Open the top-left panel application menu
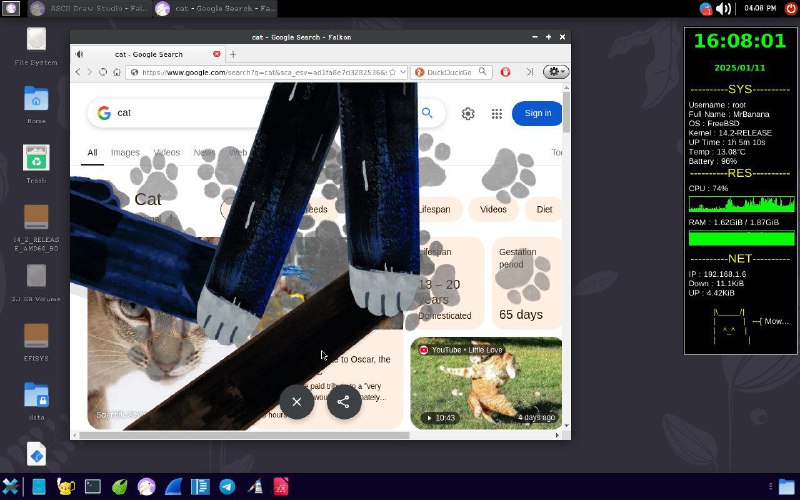 coord(11,8)
